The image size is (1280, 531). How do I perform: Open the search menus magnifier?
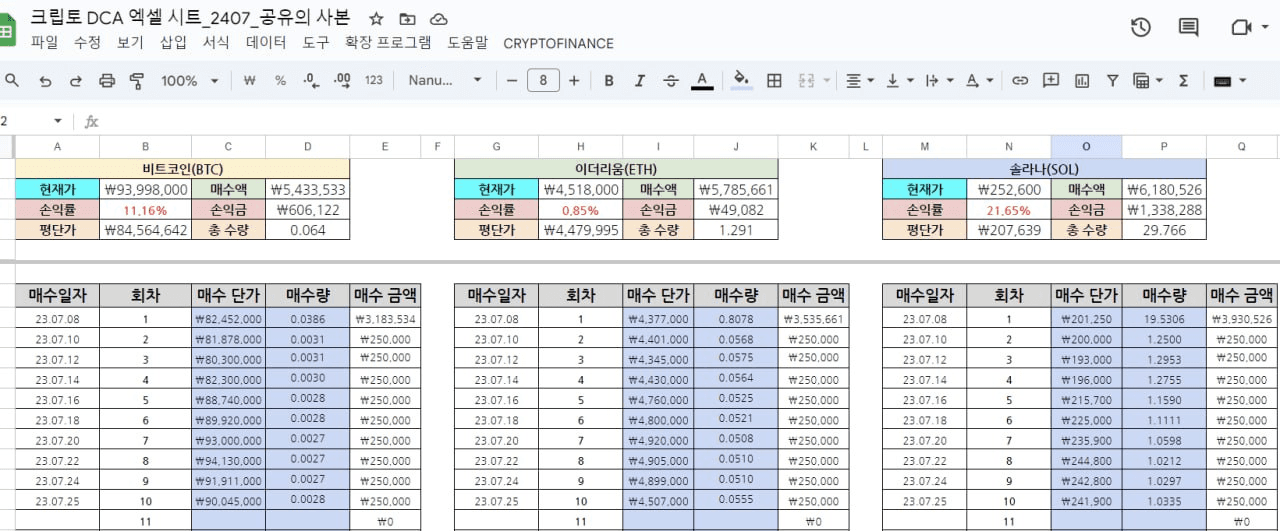(x=12, y=80)
